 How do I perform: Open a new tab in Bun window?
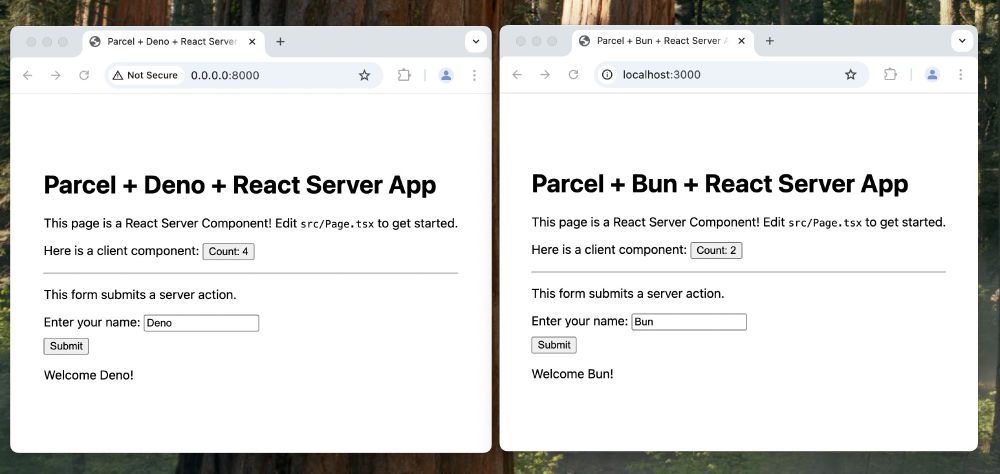pos(769,41)
